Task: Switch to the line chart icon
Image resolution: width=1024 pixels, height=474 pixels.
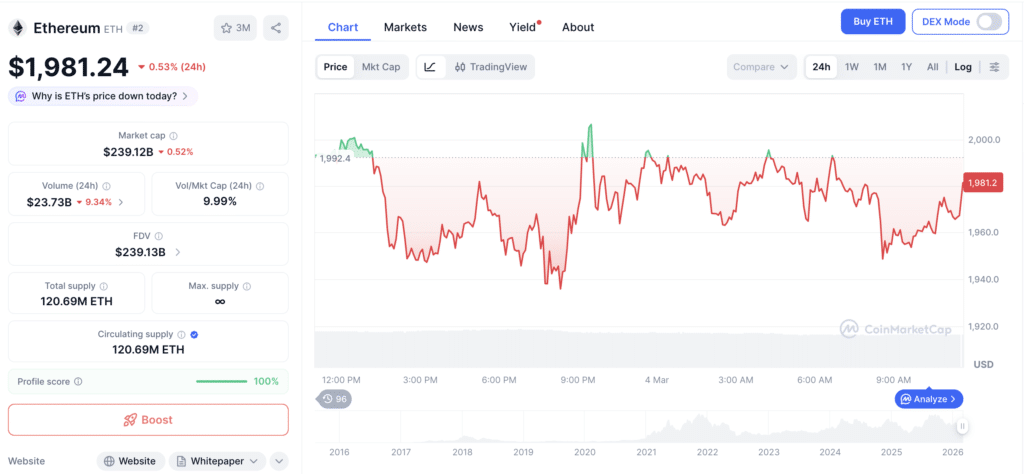Action: point(430,67)
